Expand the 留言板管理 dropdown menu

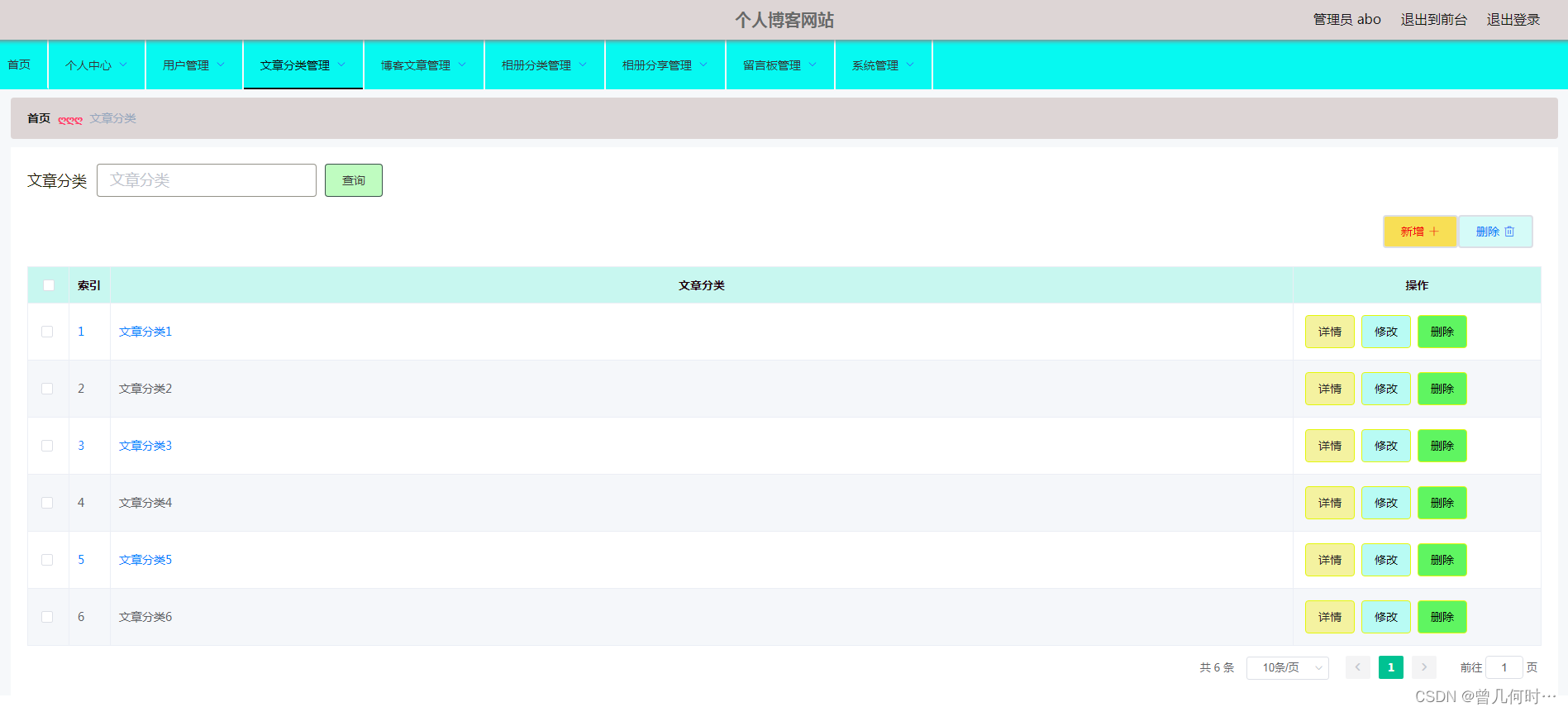[x=780, y=65]
